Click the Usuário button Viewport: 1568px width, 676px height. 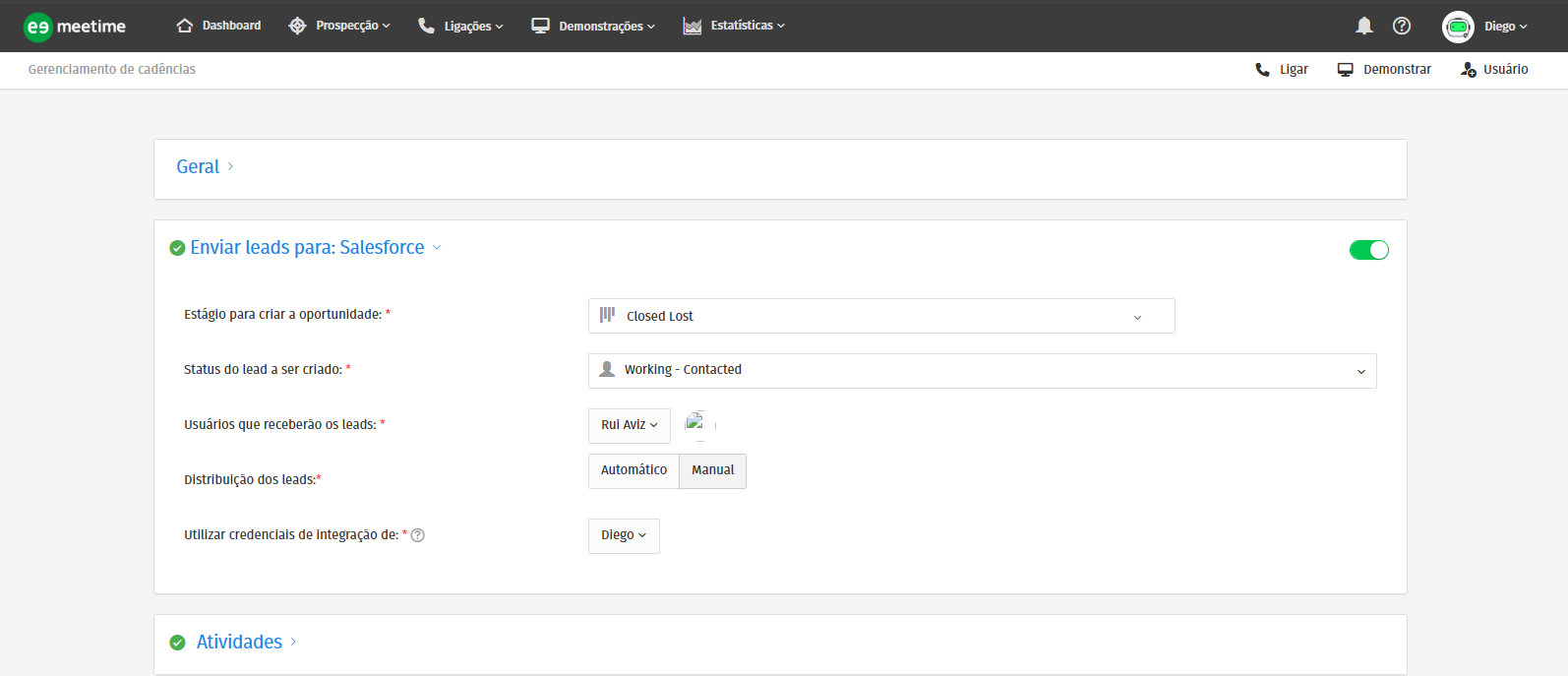pyautogui.click(x=1494, y=69)
